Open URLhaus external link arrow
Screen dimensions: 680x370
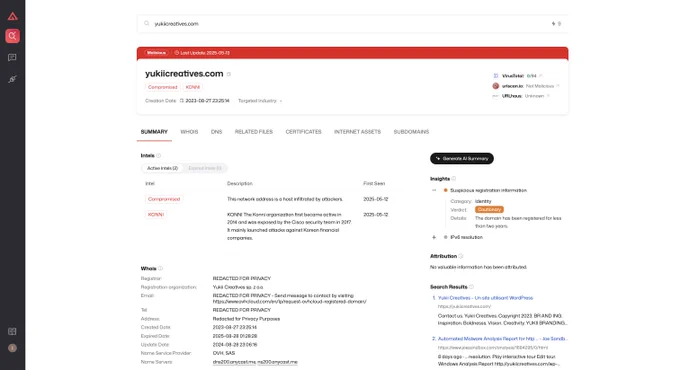548,96
